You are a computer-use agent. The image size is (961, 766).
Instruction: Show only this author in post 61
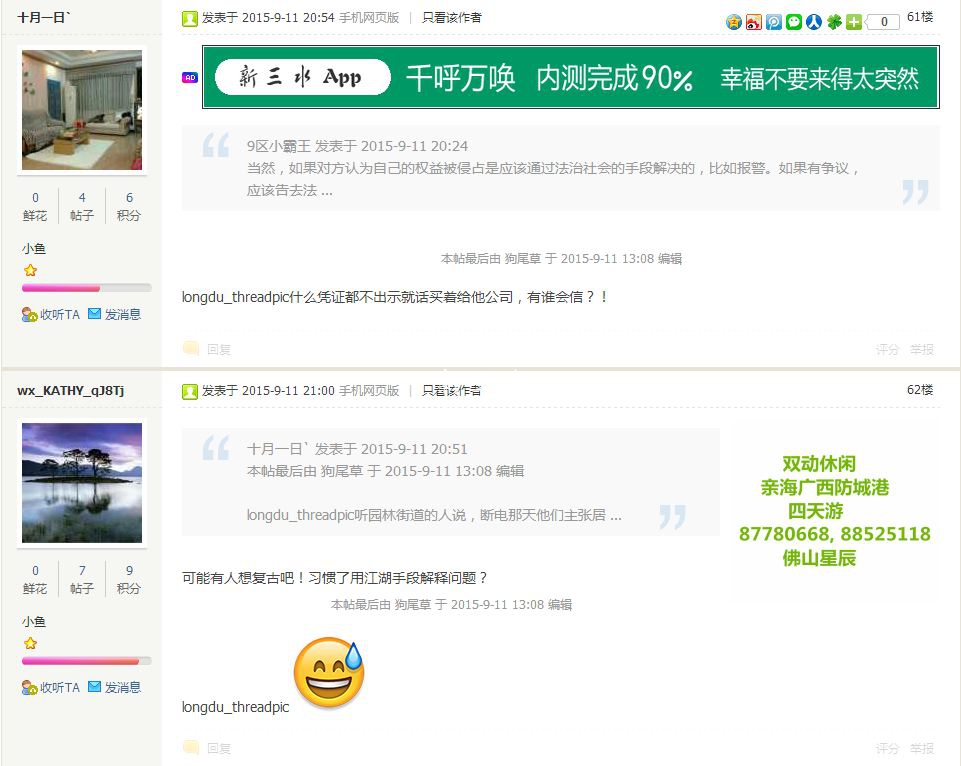point(451,17)
